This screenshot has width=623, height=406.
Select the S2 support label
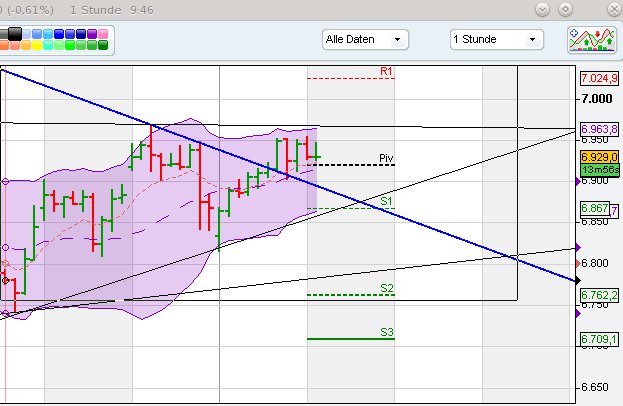(387, 288)
